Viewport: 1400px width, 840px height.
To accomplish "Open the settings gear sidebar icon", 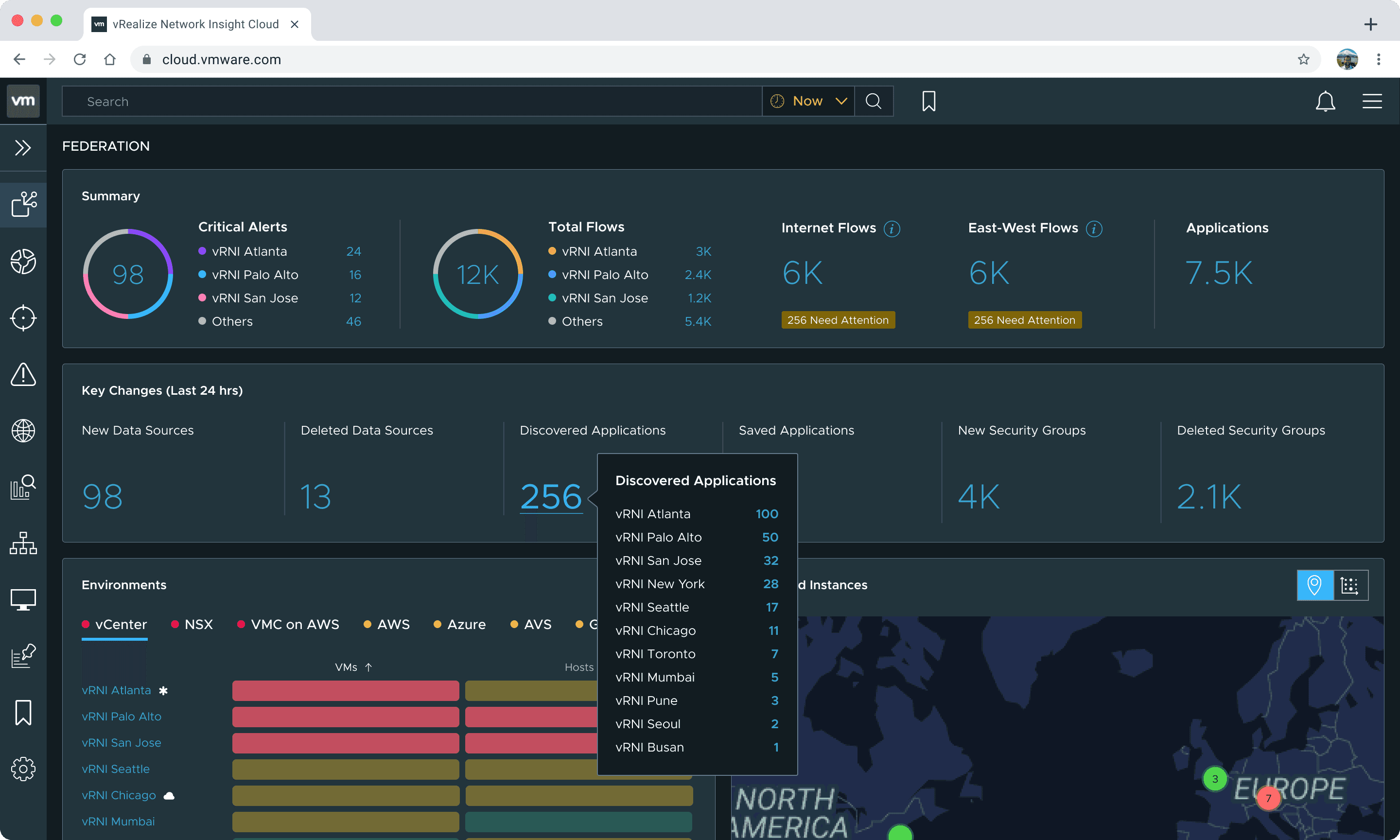I will pos(23,769).
